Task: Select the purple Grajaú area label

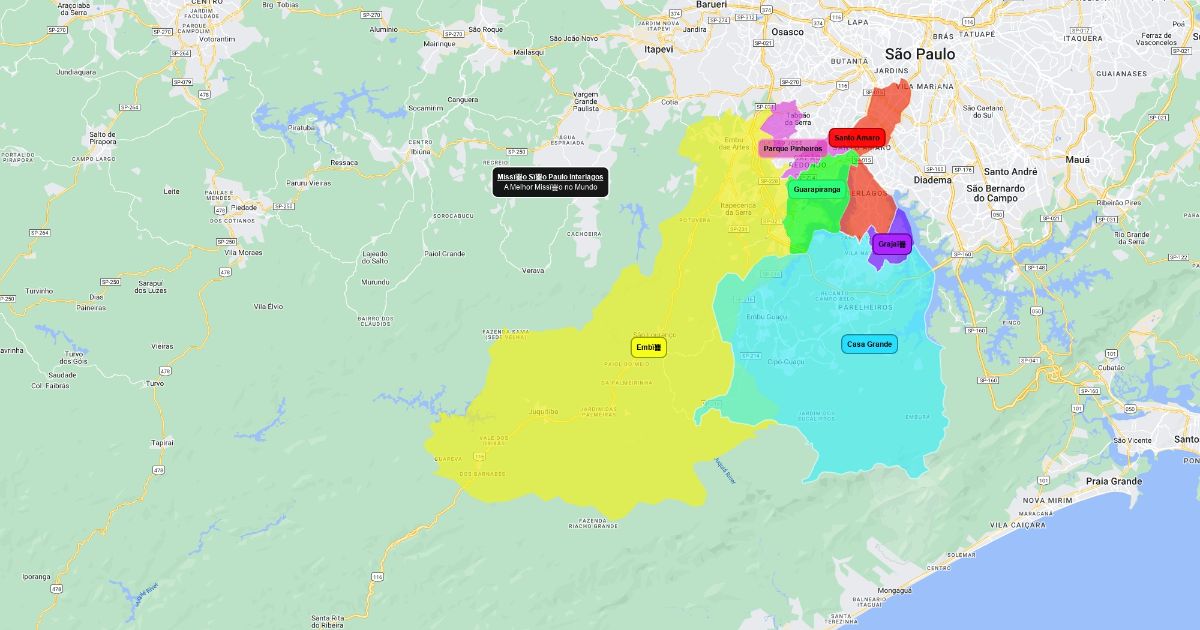Action: 891,243
